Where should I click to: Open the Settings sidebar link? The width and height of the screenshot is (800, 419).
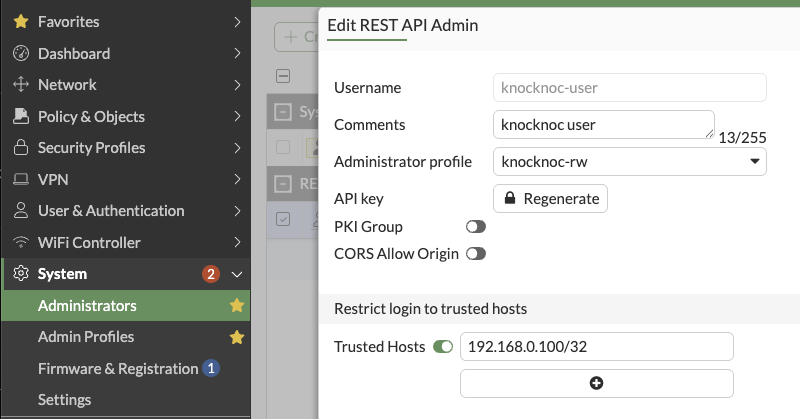(x=64, y=400)
